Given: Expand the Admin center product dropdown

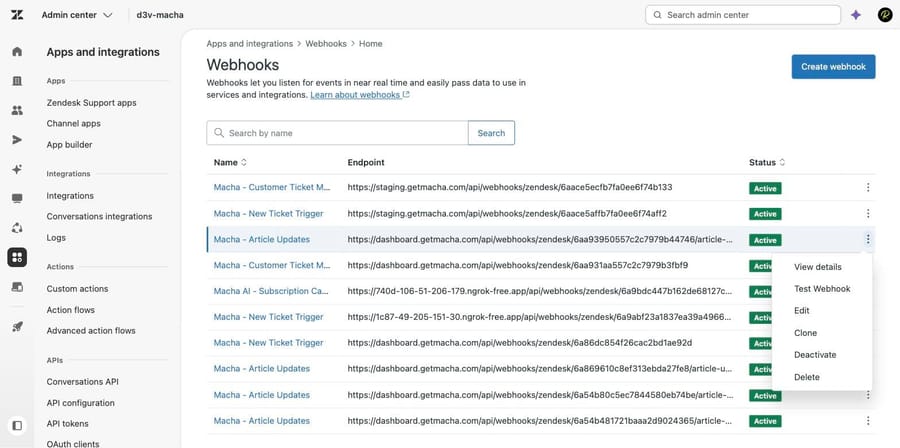Looking at the screenshot, I should coord(77,15).
